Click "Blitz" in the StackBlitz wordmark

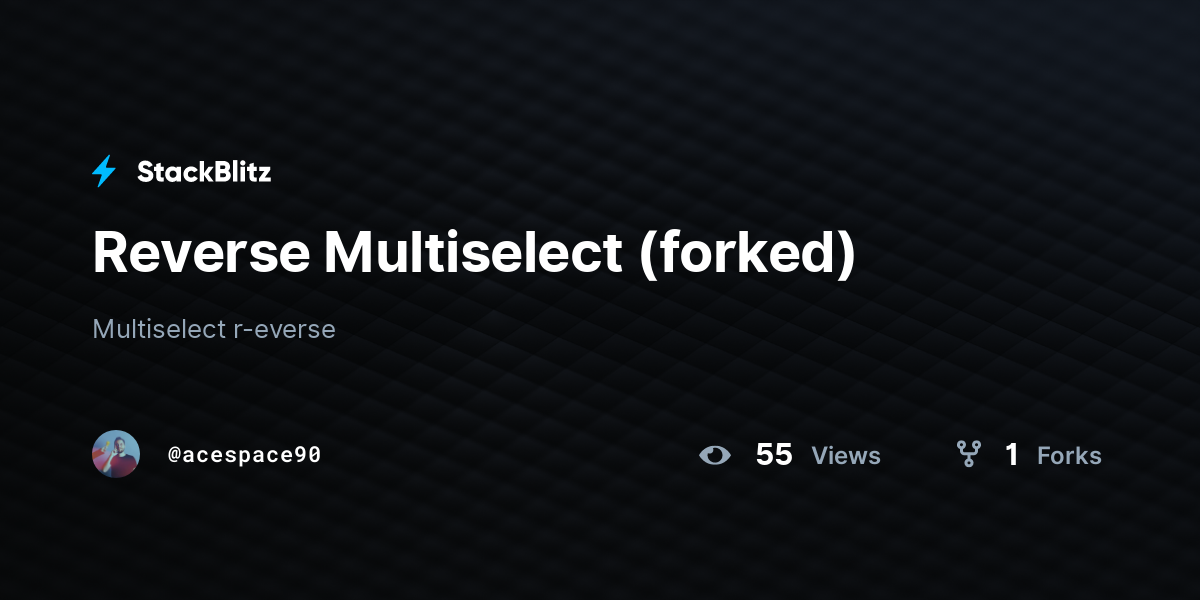point(240,172)
